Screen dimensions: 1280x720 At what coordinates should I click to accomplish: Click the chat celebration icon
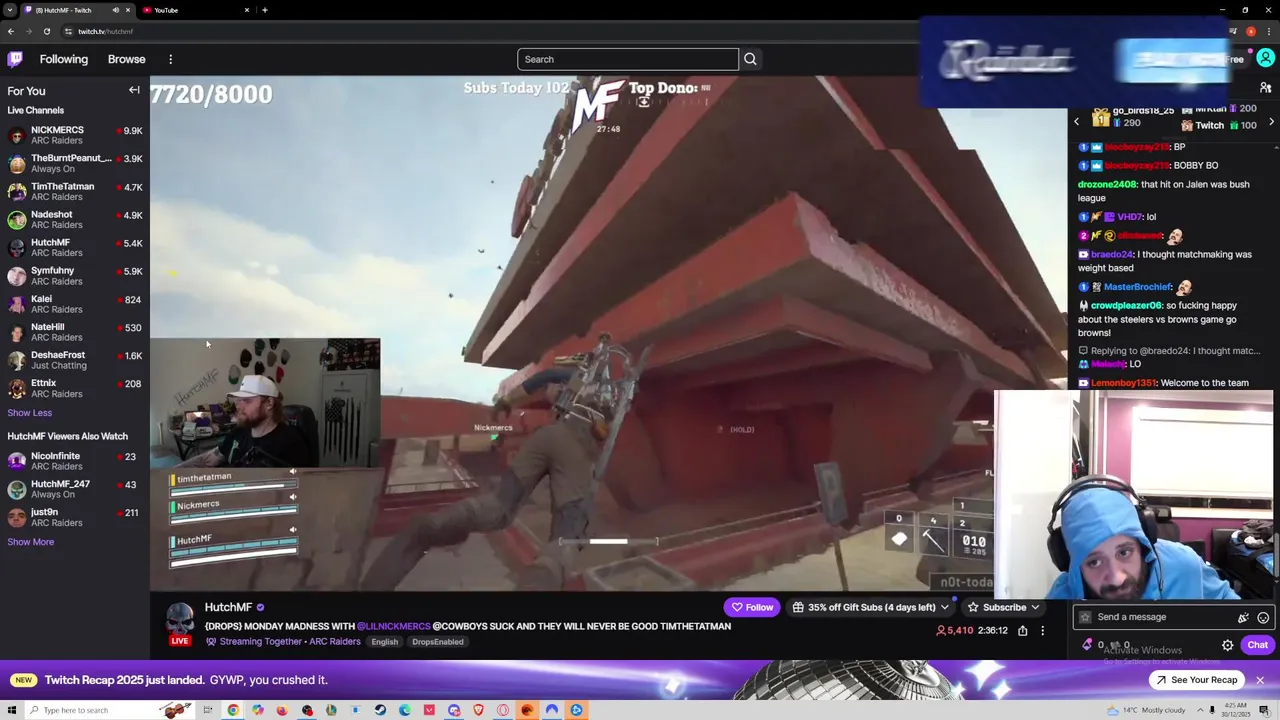click(1243, 618)
